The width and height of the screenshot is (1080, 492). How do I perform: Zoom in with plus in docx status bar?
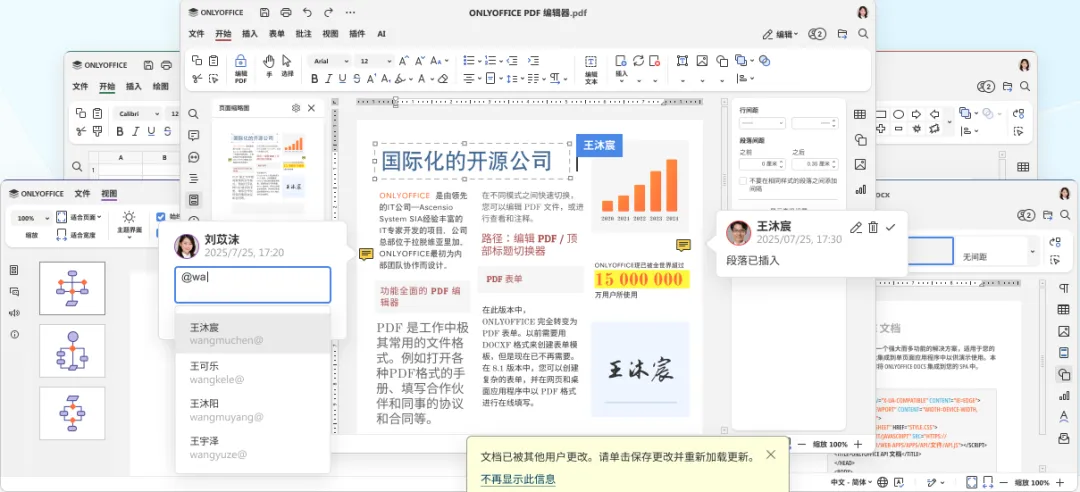point(1061,482)
